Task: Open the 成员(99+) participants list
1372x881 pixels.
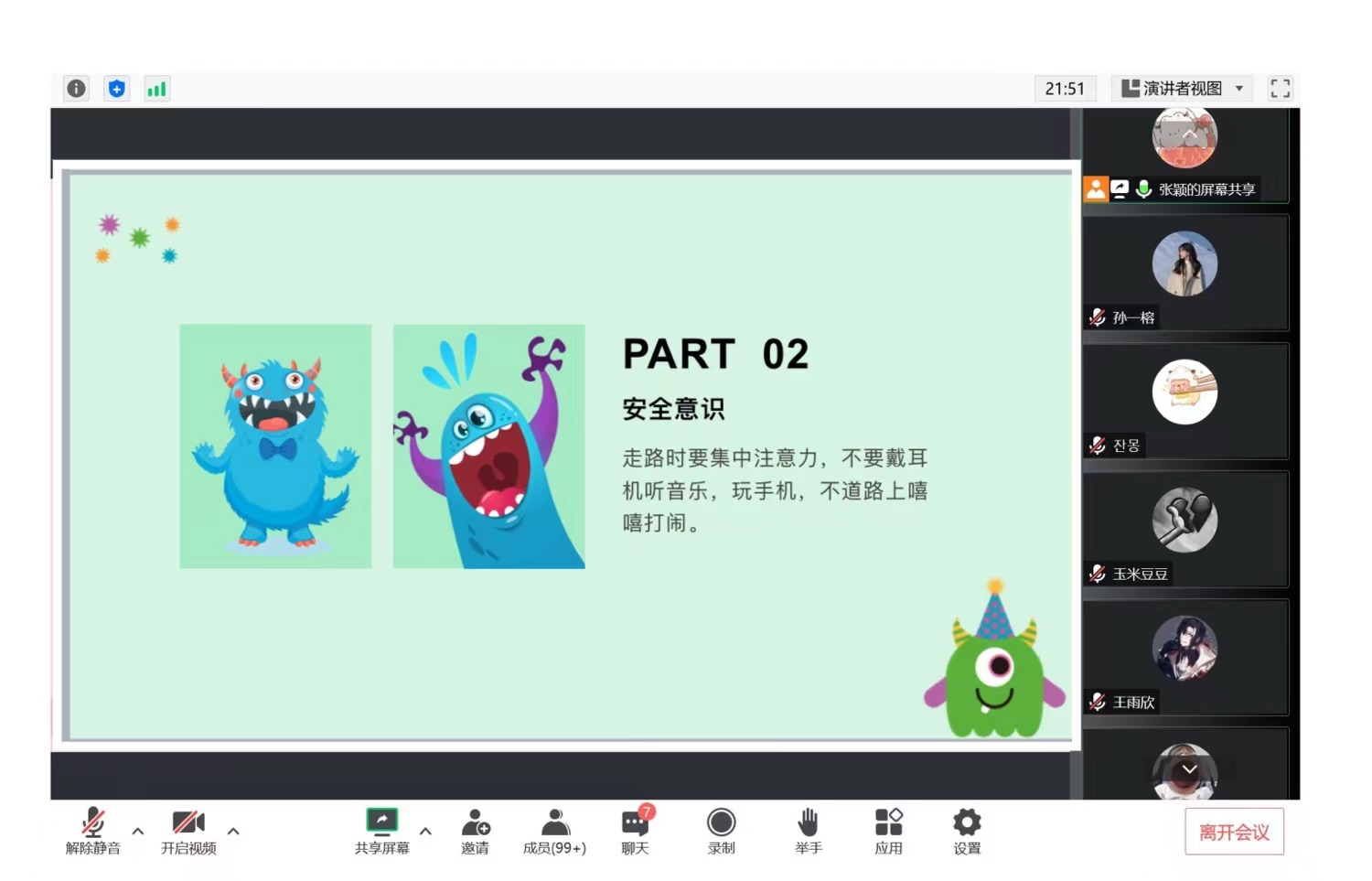Action: [554, 831]
